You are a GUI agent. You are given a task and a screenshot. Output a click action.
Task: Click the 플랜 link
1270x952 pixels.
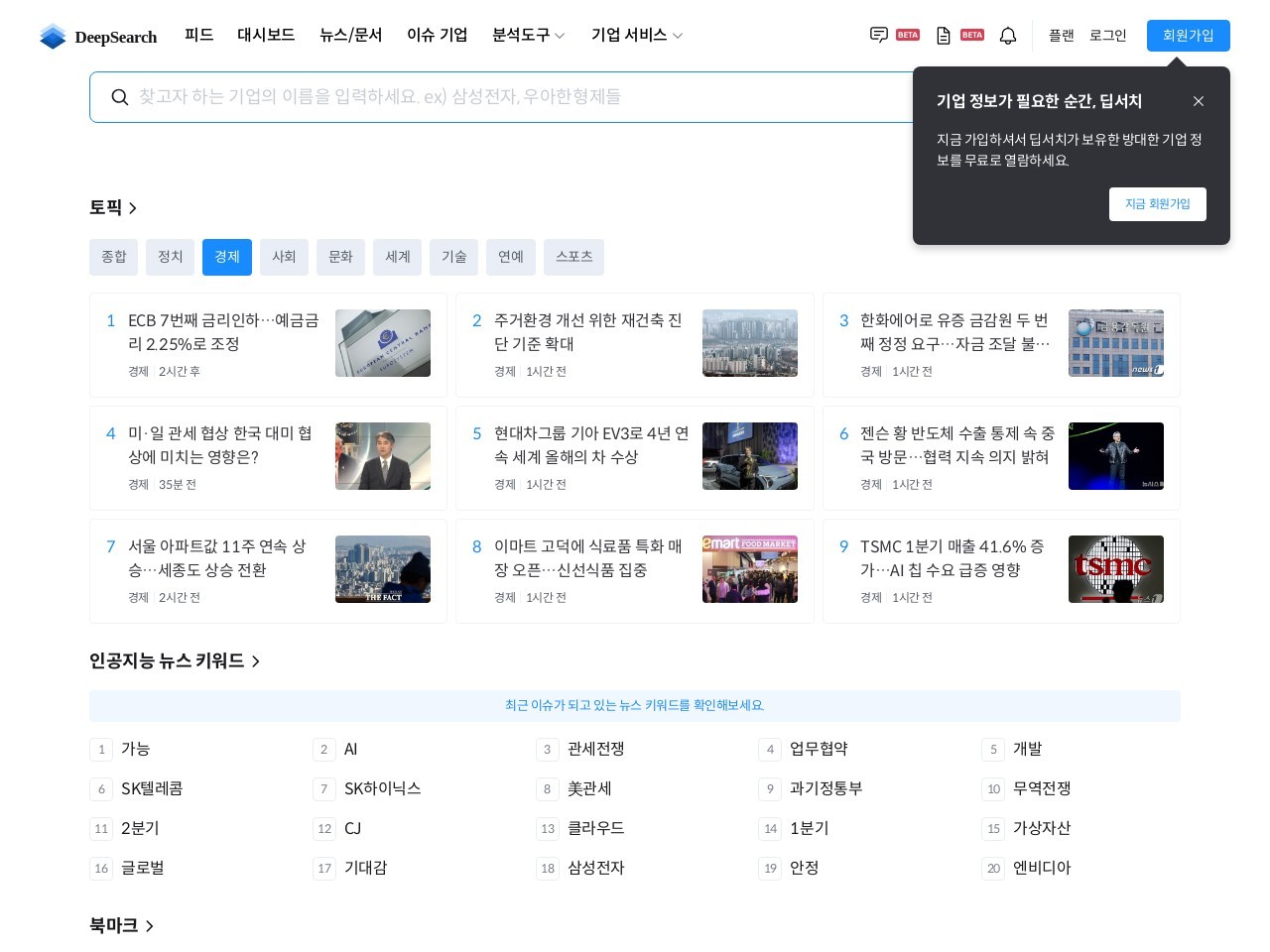[x=1062, y=36]
